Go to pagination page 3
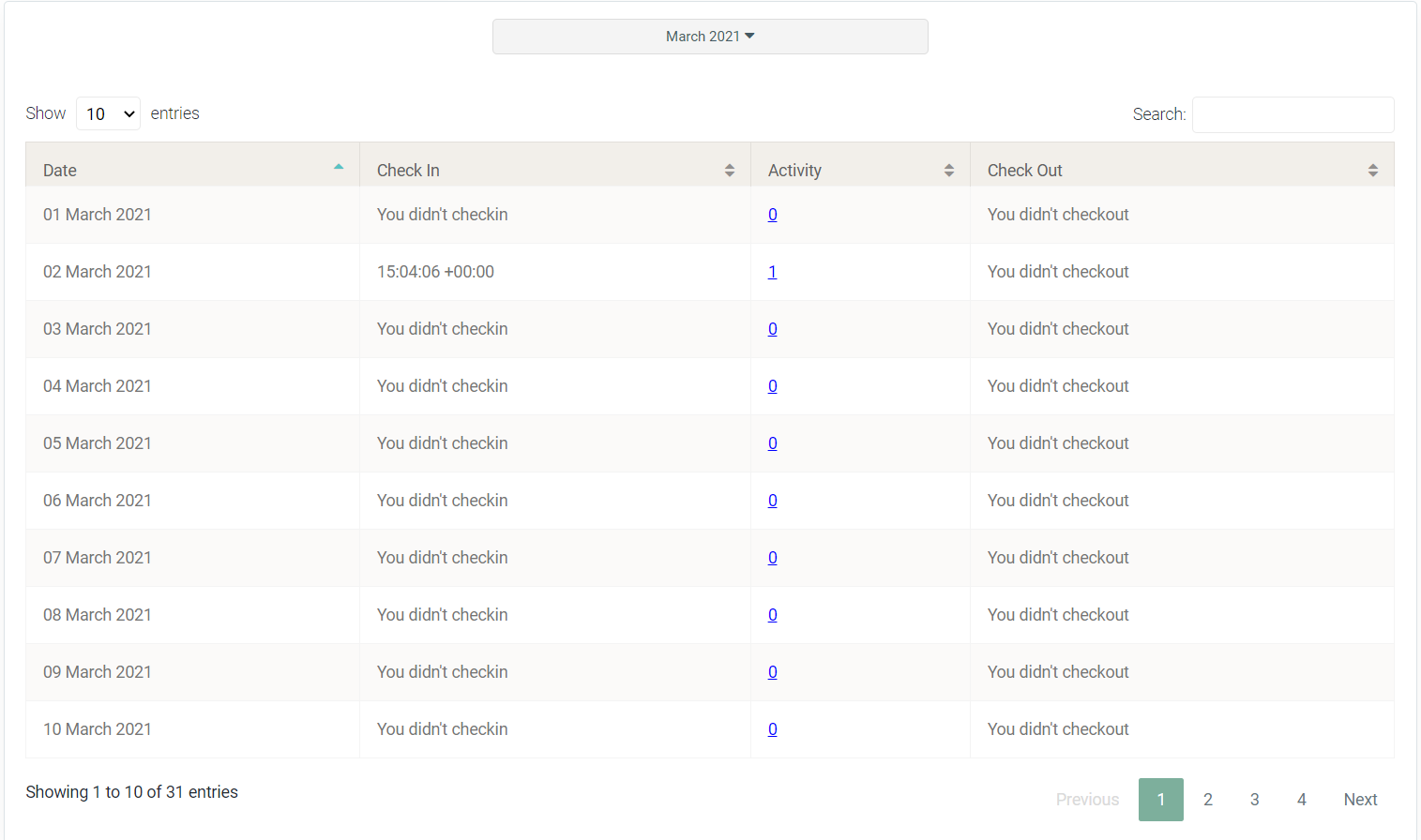The height and width of the screenshot is (840, 1421). click(1255, 800)
